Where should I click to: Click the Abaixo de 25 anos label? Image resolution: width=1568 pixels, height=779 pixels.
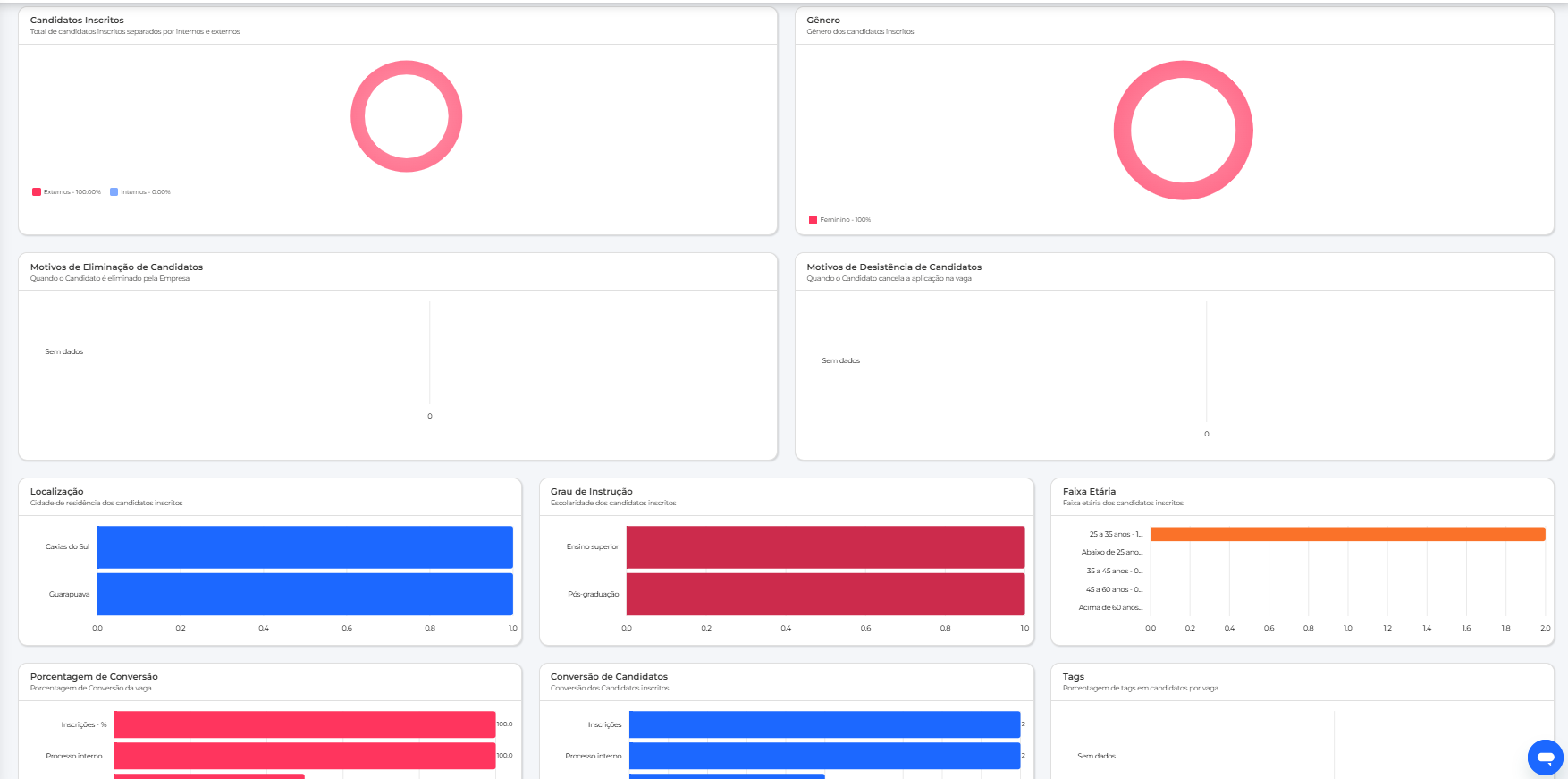[x=1111, y=553]
